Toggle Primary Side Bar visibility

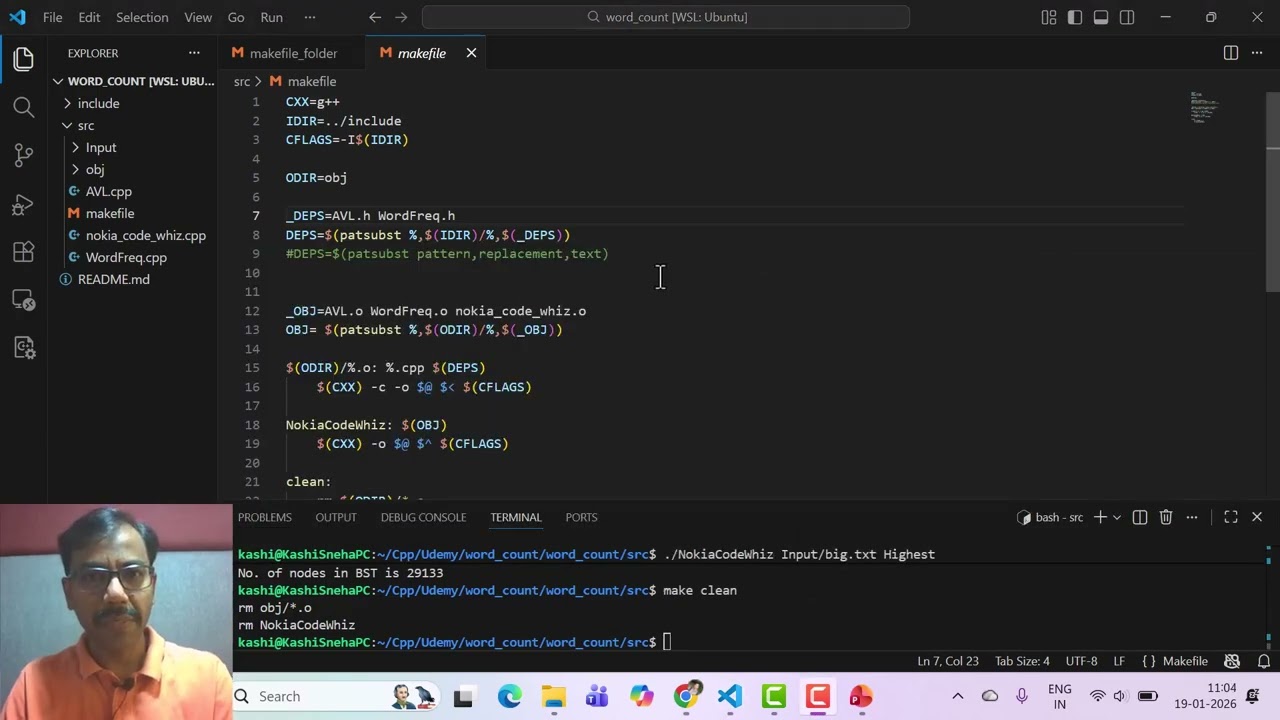[1075, 17]
